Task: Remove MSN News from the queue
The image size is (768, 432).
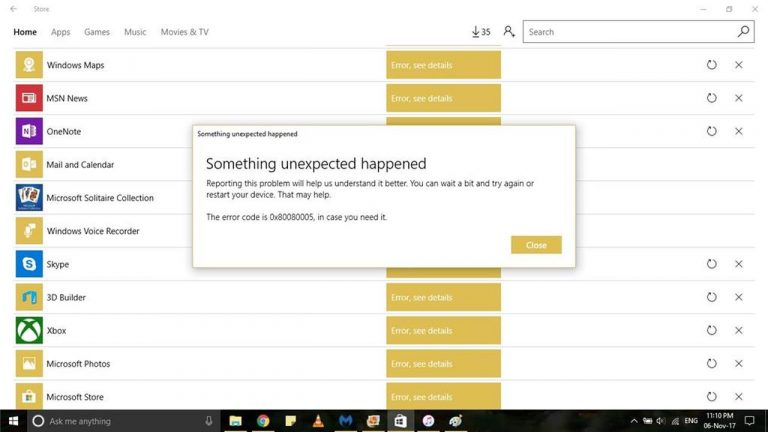Action: click(739, 98)
